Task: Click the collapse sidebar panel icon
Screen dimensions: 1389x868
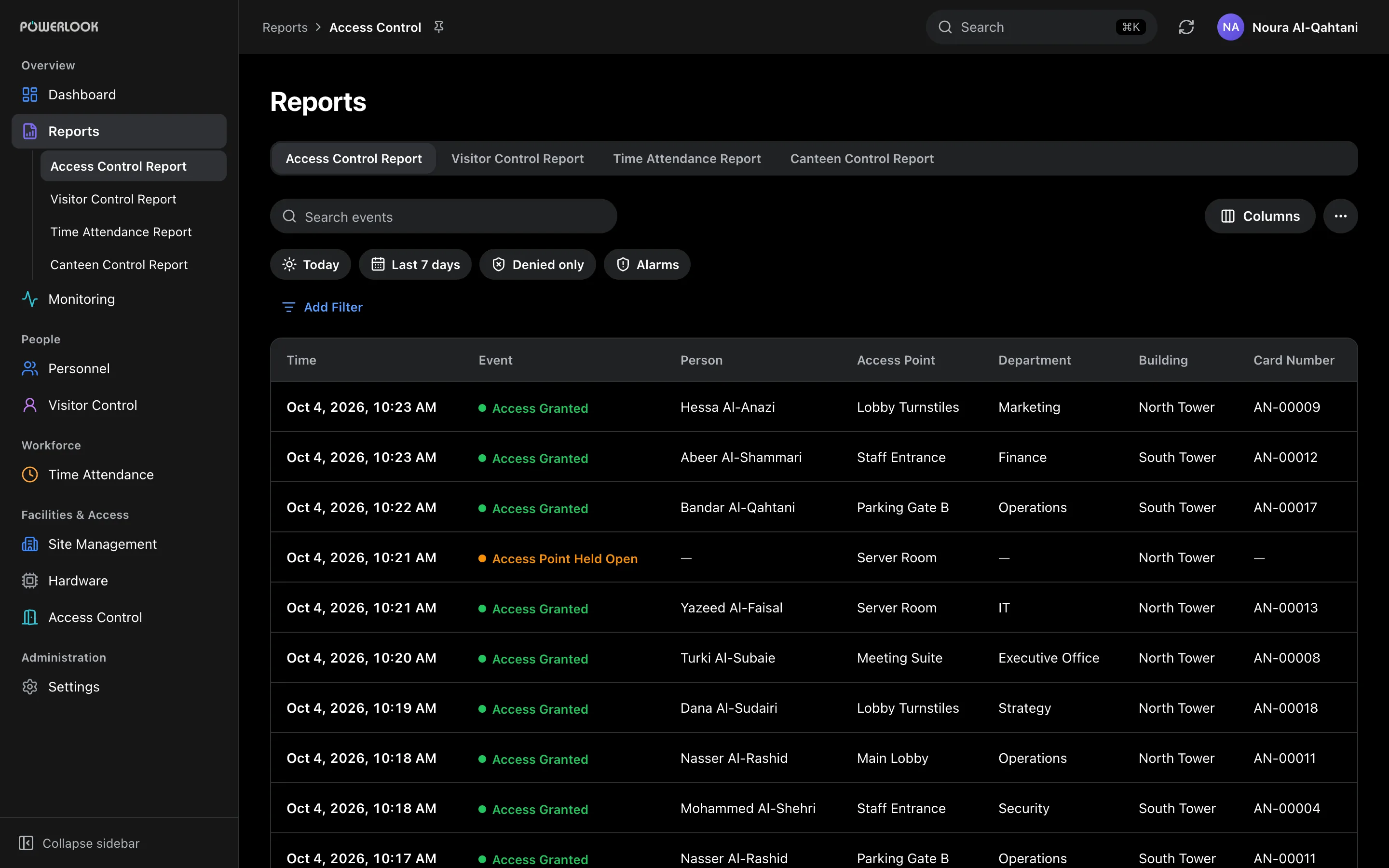Action: [26, 843]
